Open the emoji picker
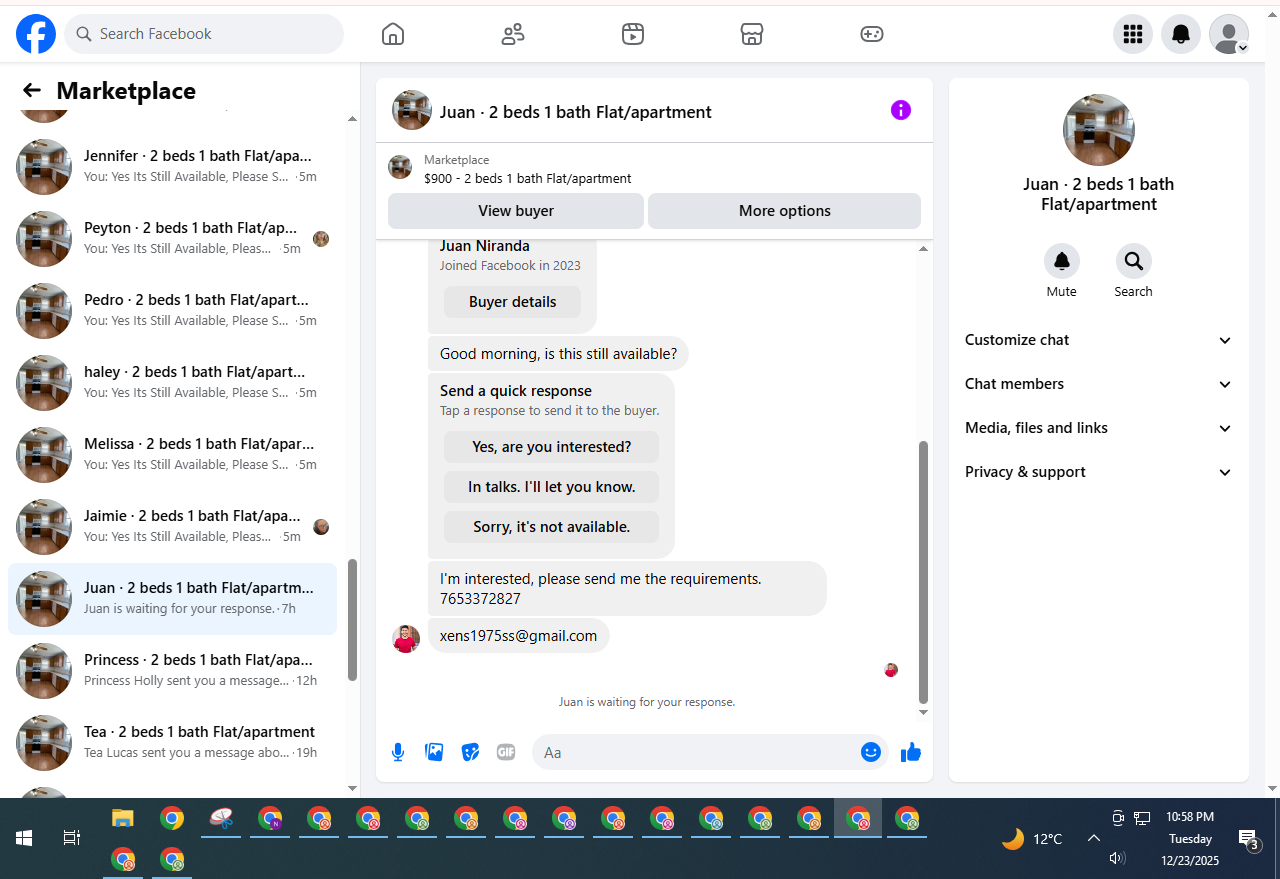 pos(871,752)
